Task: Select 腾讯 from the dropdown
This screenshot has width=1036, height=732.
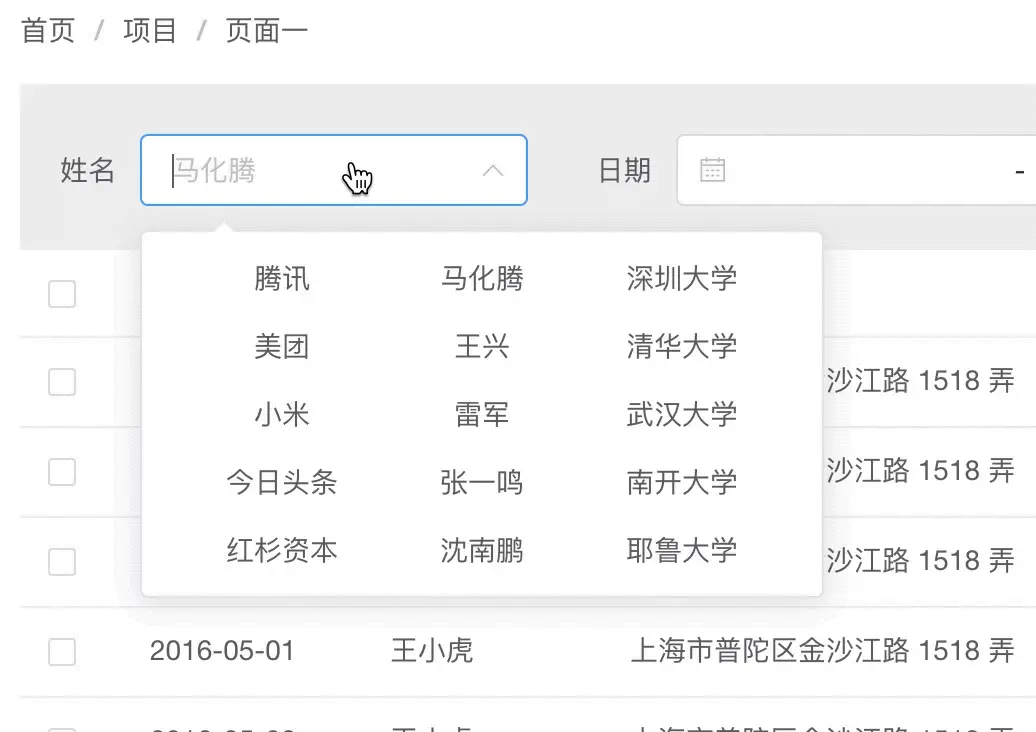Action: [x=282, y=279]
